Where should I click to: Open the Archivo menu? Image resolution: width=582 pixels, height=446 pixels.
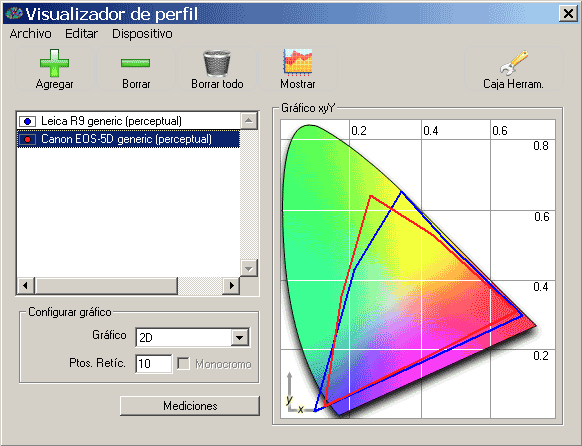click(30, 34)
